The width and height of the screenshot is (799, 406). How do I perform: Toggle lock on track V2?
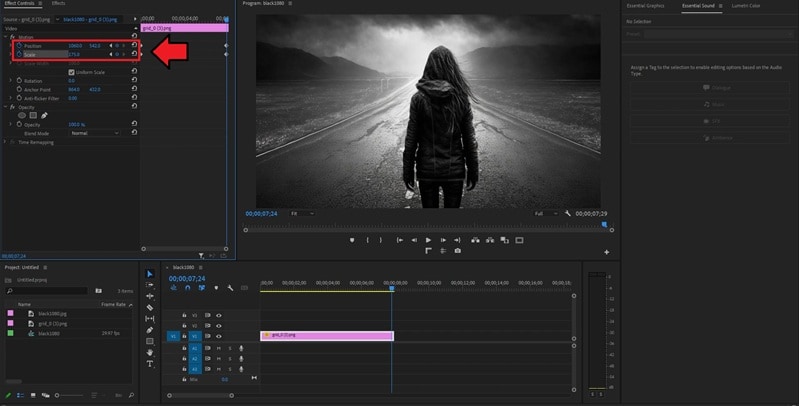[x=184, y=326]
